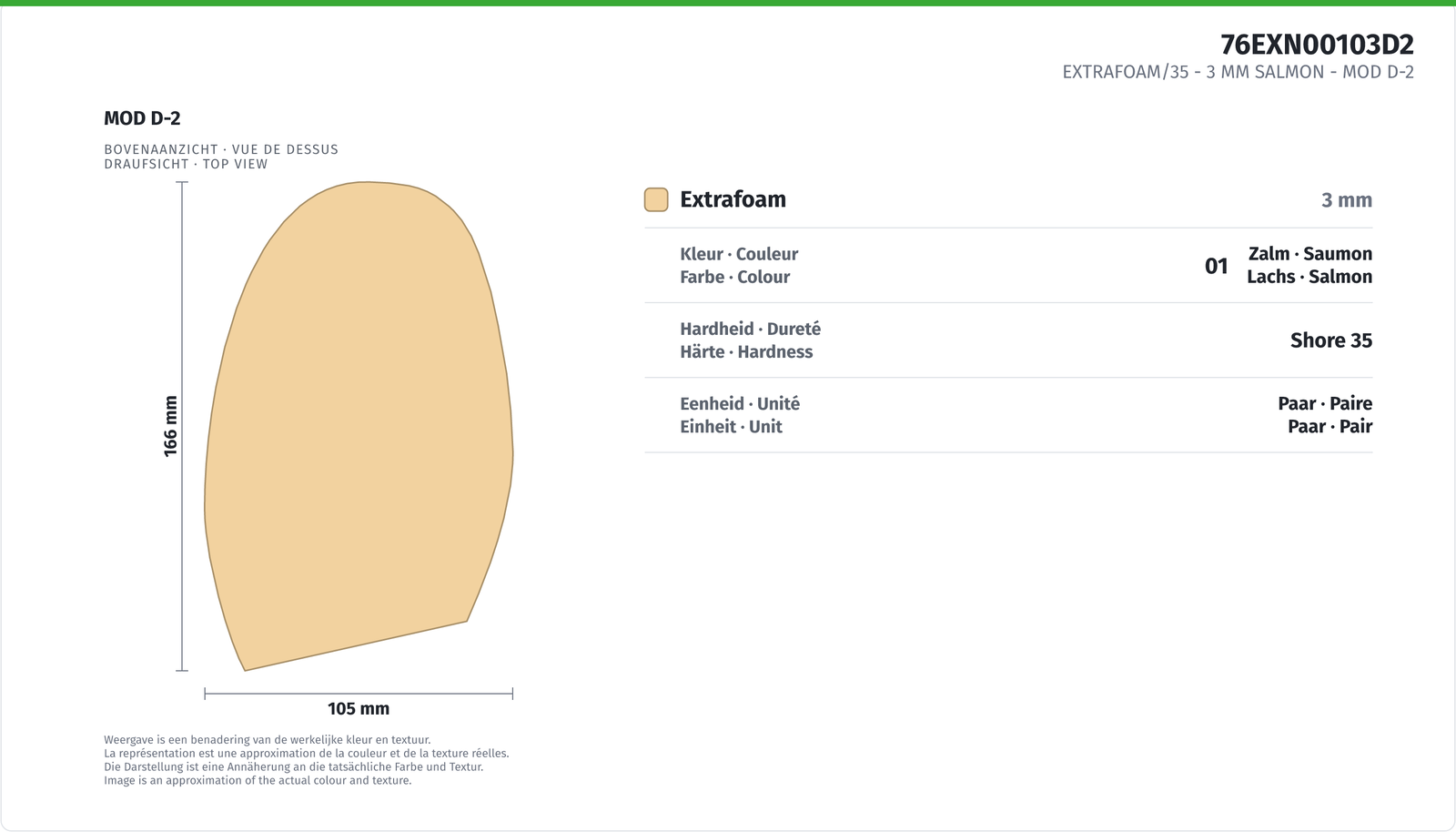Click the MOD D-2 heading
The width and height of the screenshot is (1456, 832).
click(142, 118)
